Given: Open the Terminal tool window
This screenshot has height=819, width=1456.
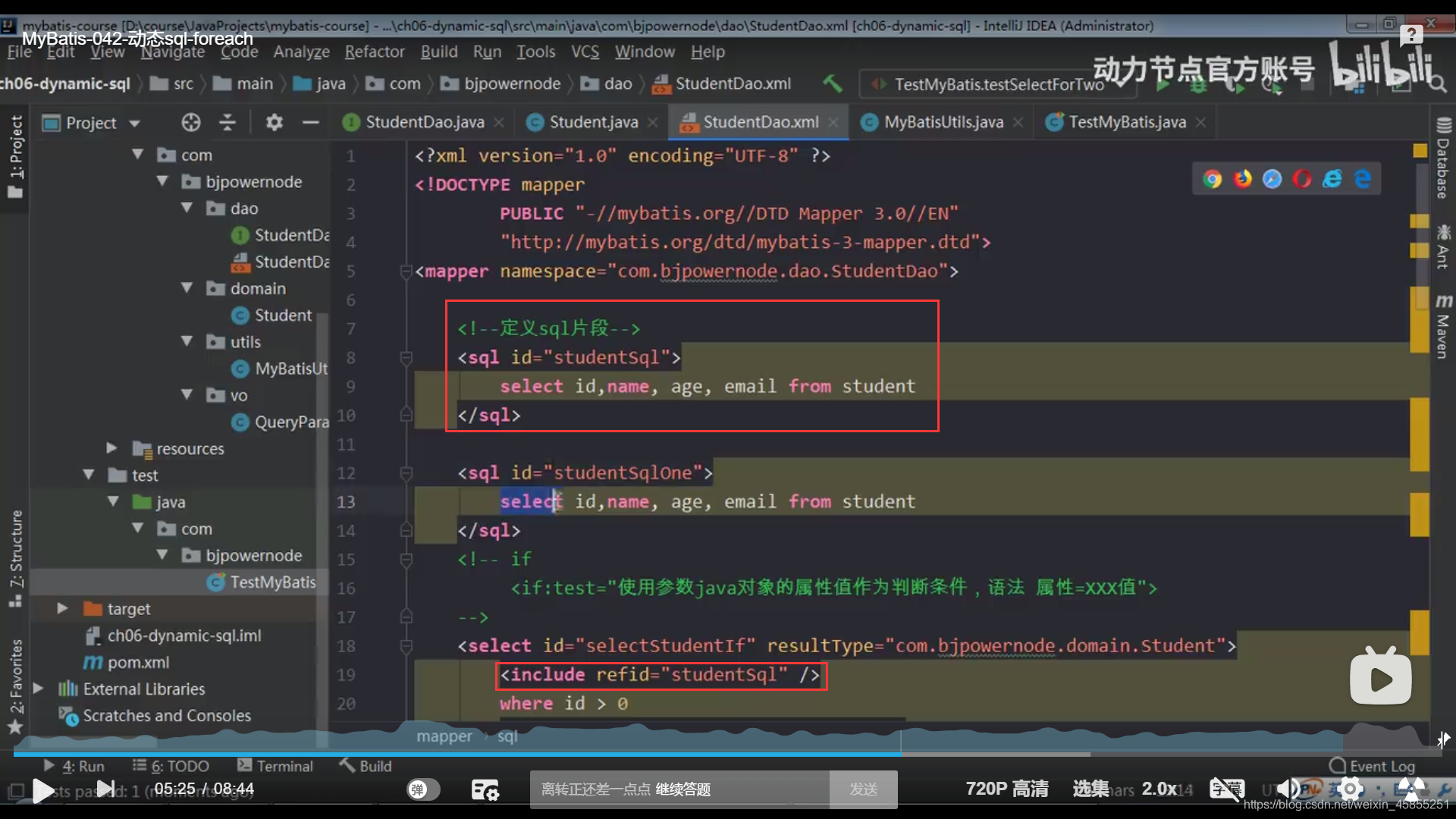Looking at the screenshot, I should 275,766.
